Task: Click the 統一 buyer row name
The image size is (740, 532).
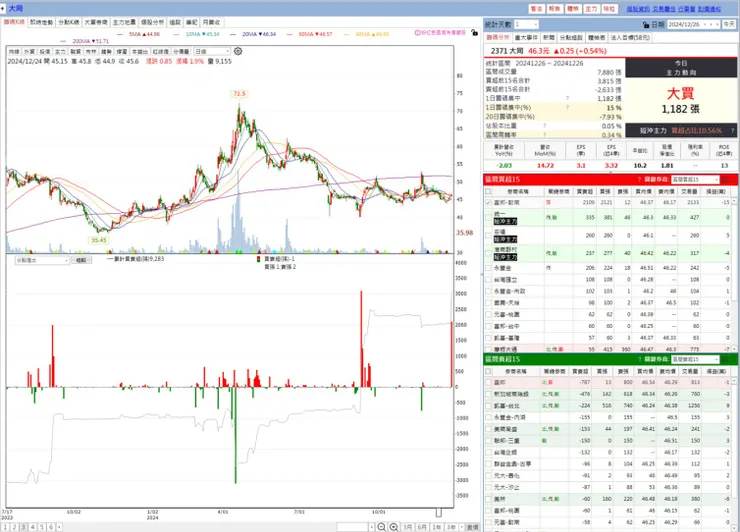Action: (499, 214)
